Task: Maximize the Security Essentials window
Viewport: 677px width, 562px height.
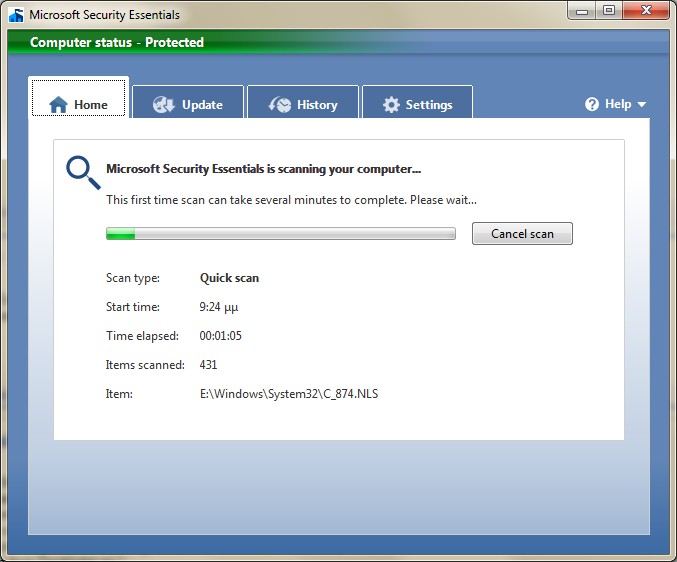Action: (x=609, y=11)
